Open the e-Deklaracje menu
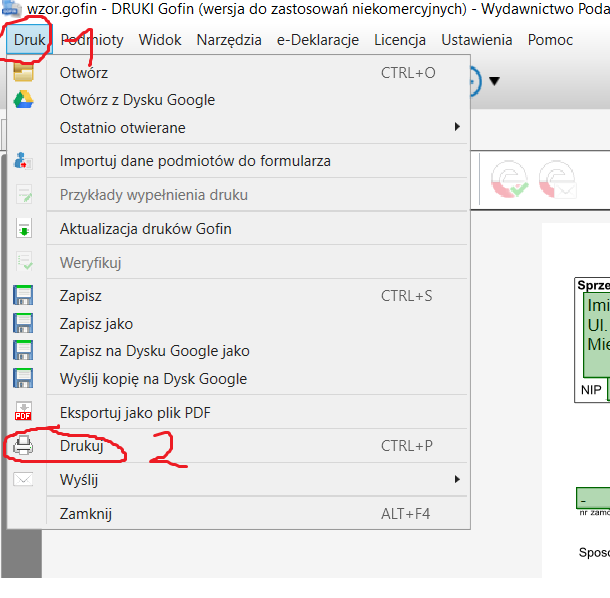This screenshot has width=610, height=598. click(317, 40)
